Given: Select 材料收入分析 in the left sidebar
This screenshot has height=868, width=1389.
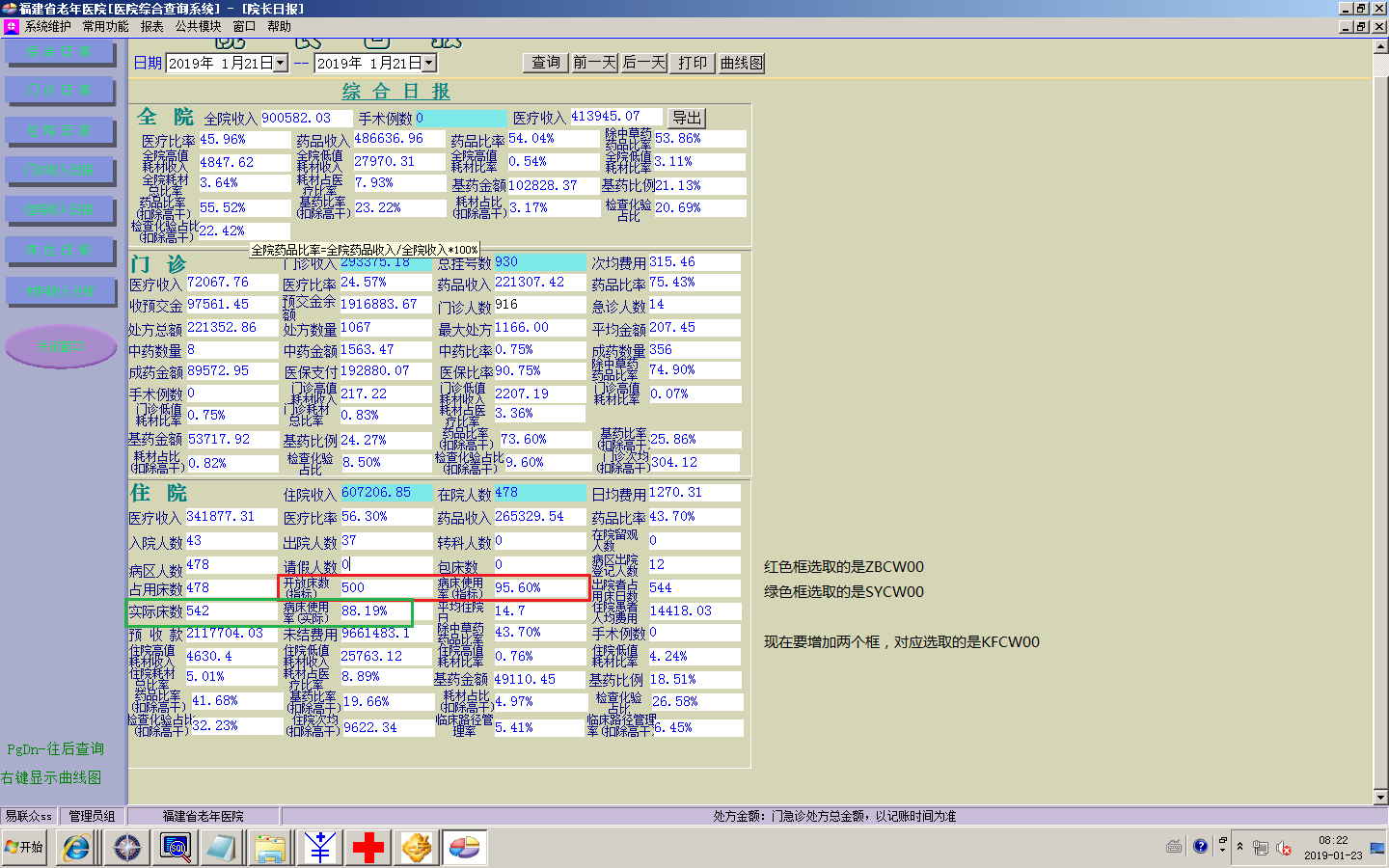Looking at the screenshot, I should coord(60,290).
